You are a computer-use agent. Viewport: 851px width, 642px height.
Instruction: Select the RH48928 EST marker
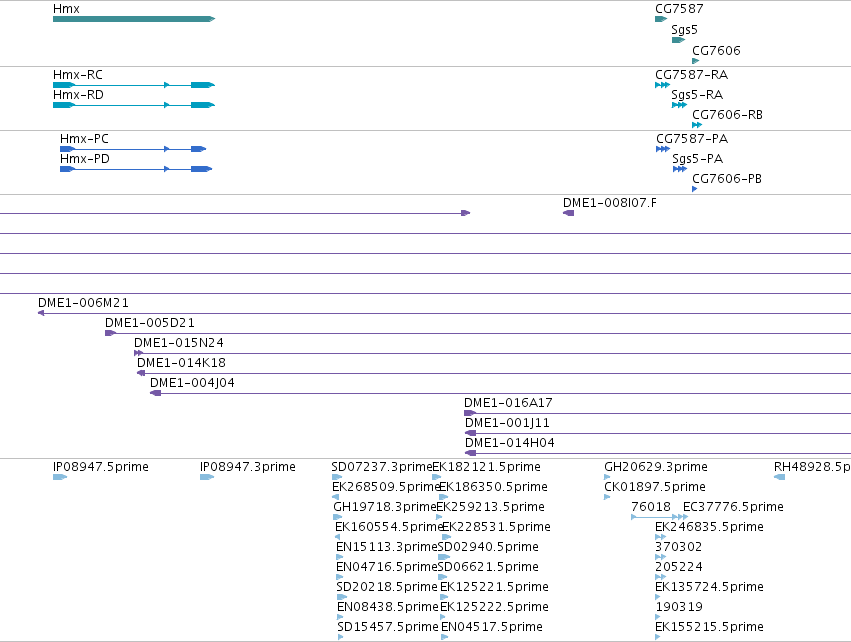click(x=779, y=477)
